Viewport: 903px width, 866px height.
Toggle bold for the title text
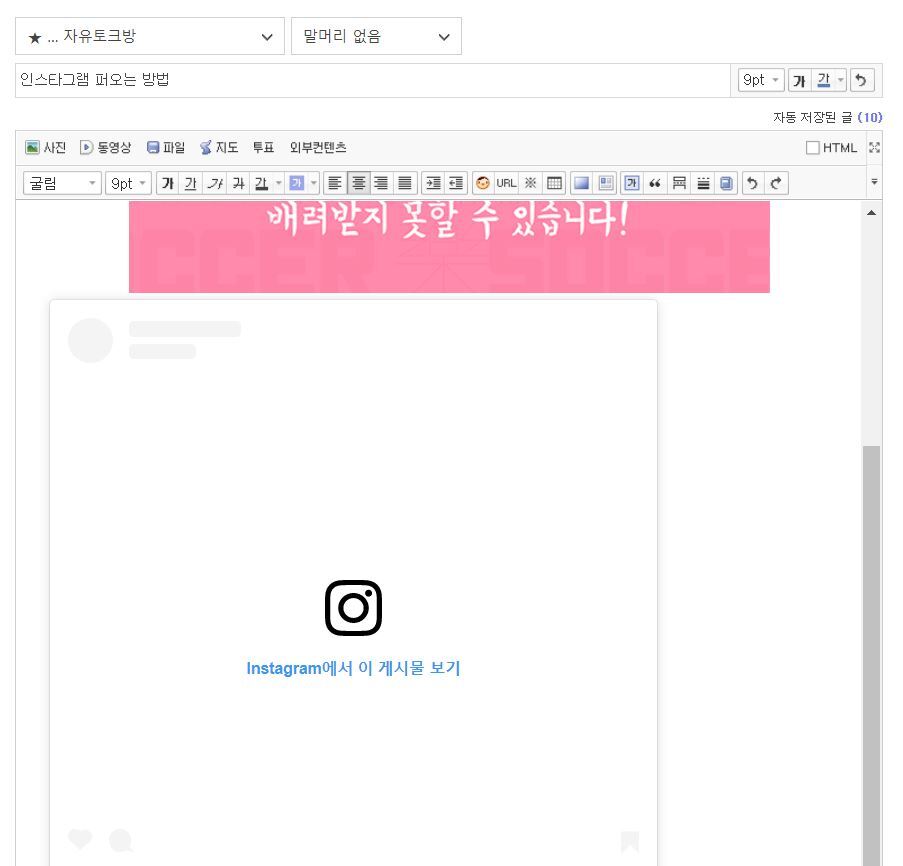coord(799,80)
